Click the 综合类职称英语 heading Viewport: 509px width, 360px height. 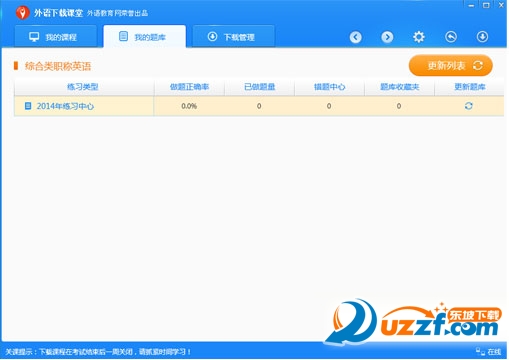point(58,66)
